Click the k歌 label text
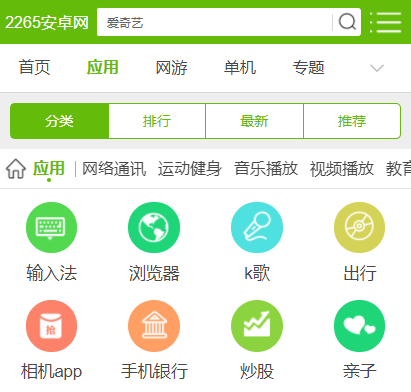411x392 pixels. coord(257,273)
